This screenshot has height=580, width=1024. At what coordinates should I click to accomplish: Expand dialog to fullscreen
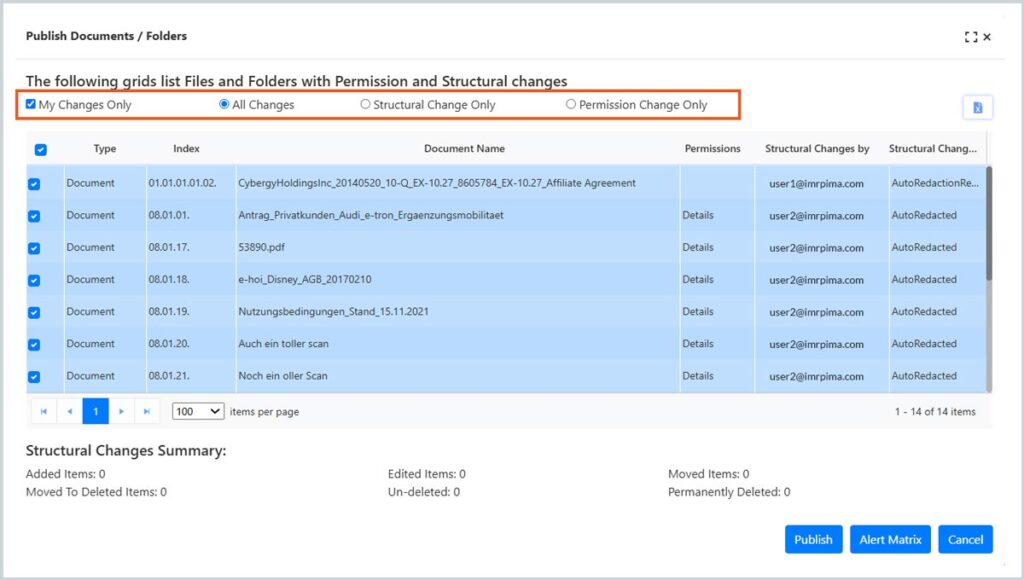point(970,37)
